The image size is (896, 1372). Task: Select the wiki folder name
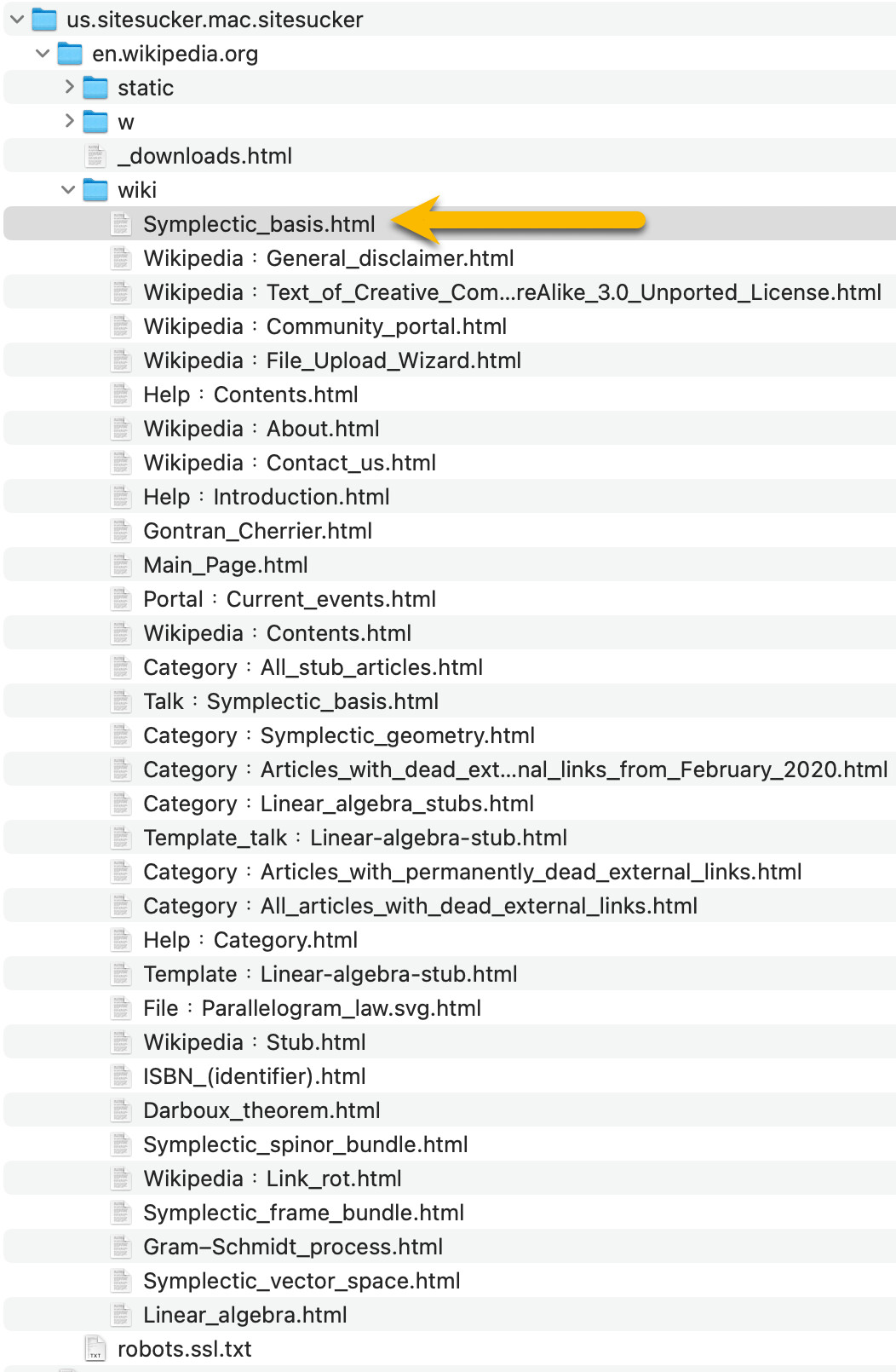[137, 190]
